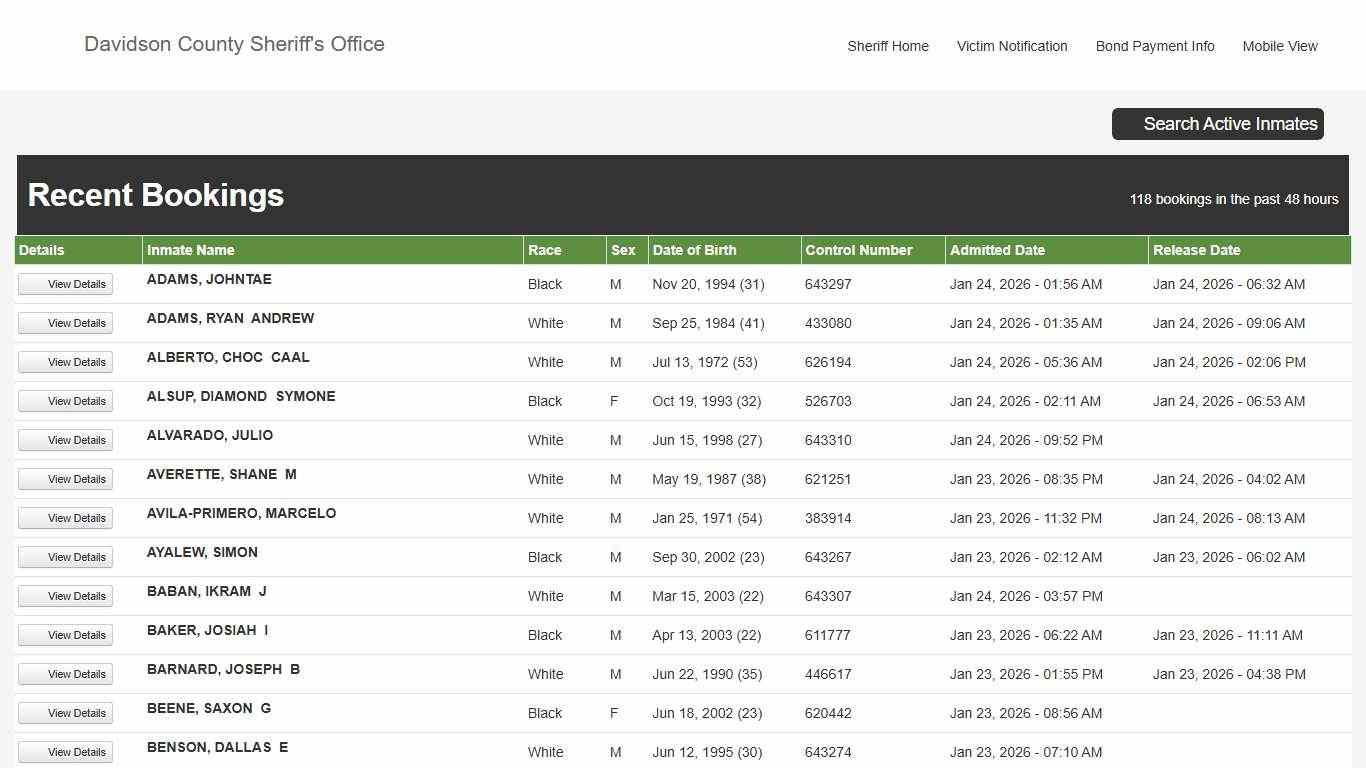
Task: Open the Sheriff Home menu link
Action: point(887,46)
